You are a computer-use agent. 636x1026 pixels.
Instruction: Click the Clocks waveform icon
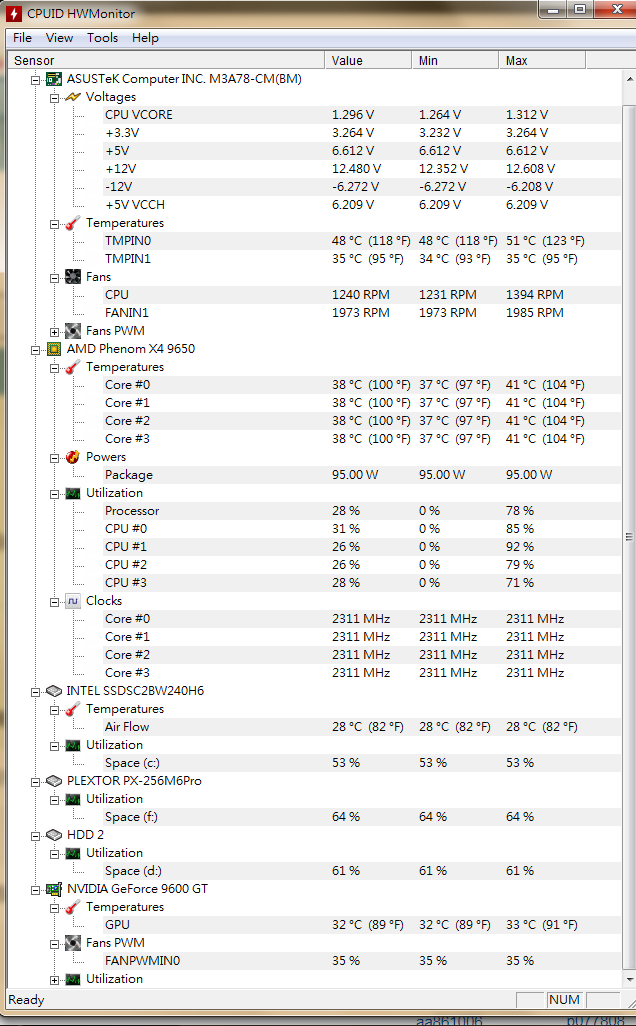coord(72,601)
